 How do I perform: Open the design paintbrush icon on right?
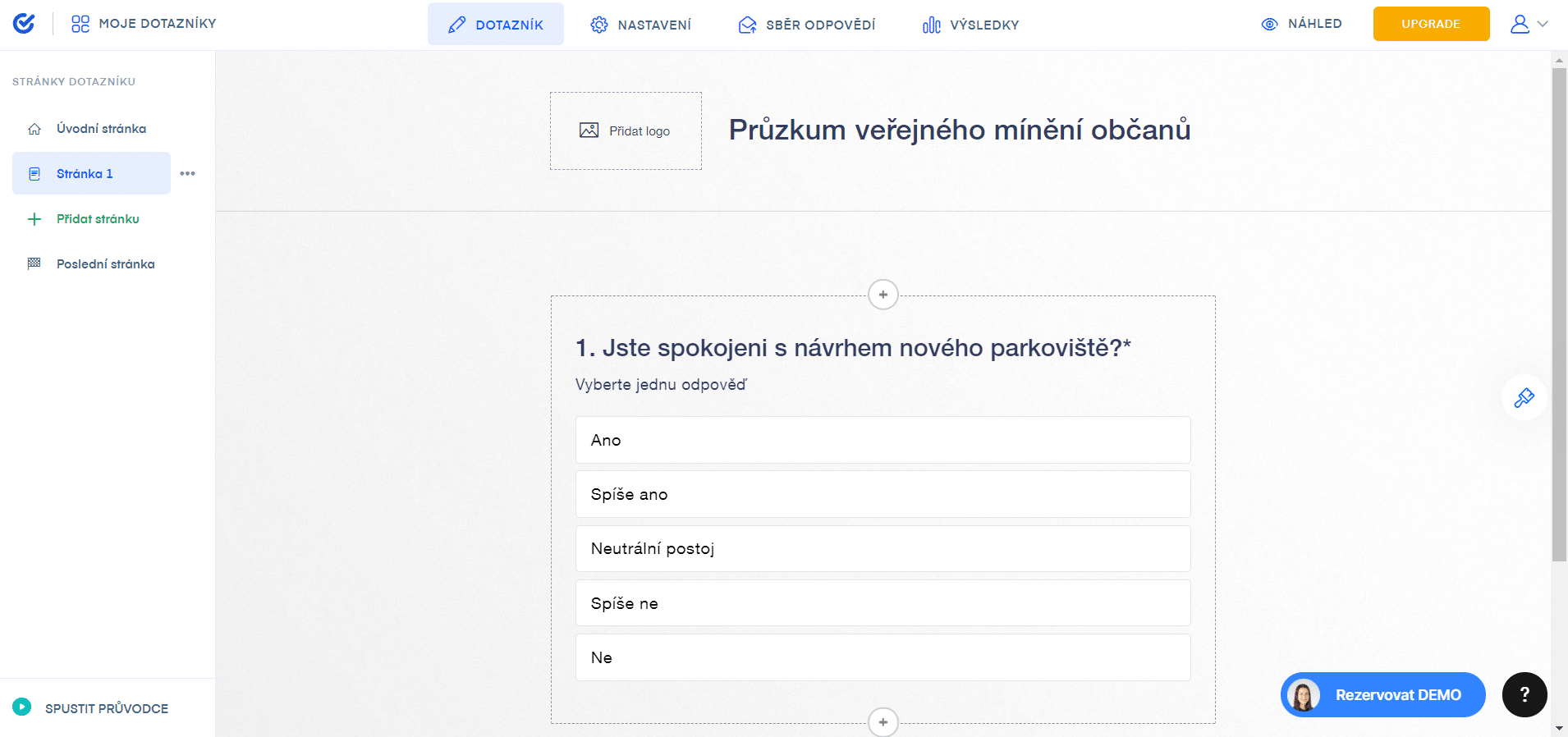pyautogui.click(x=1524, y=398)
